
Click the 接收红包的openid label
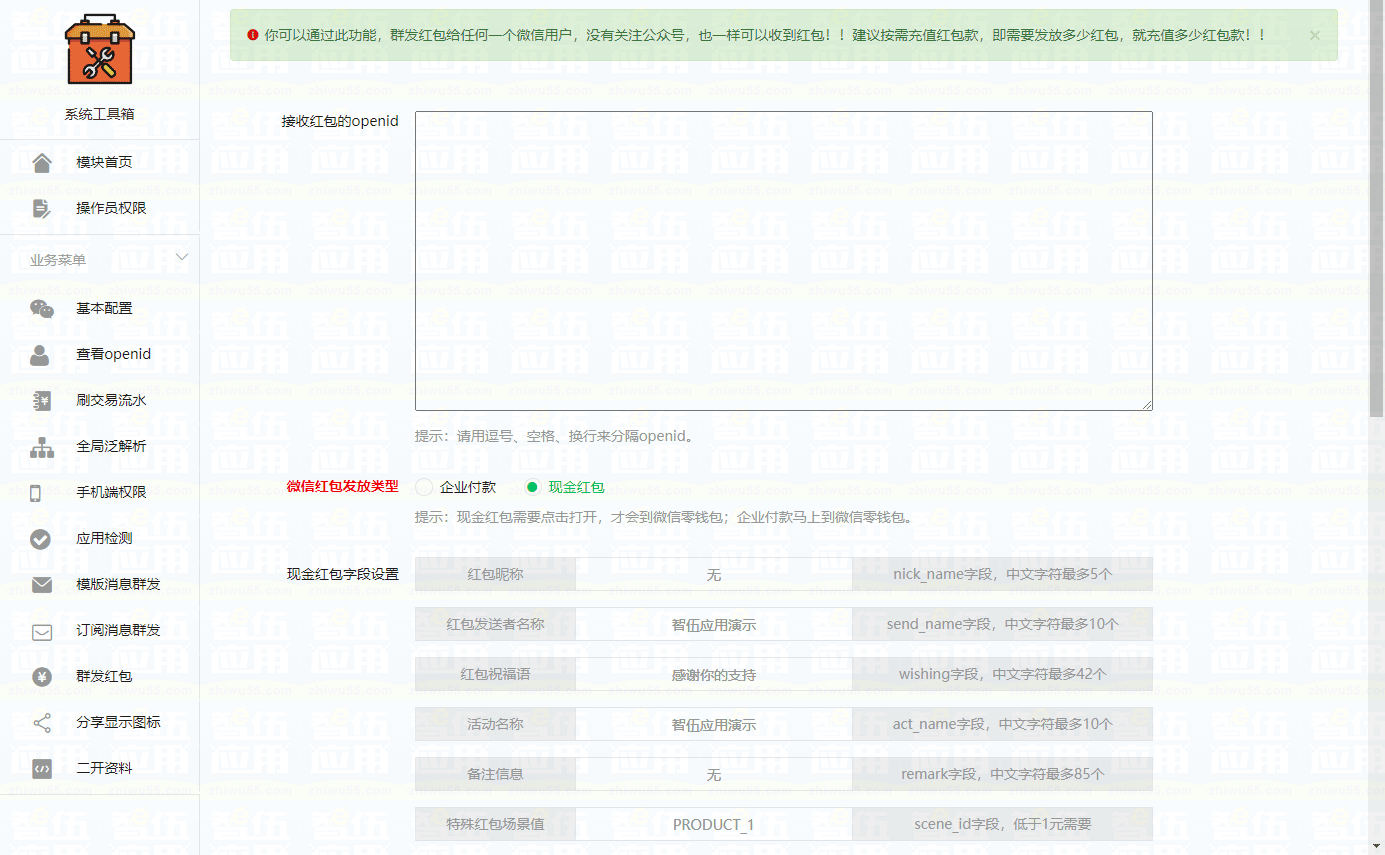pos(340,121)
